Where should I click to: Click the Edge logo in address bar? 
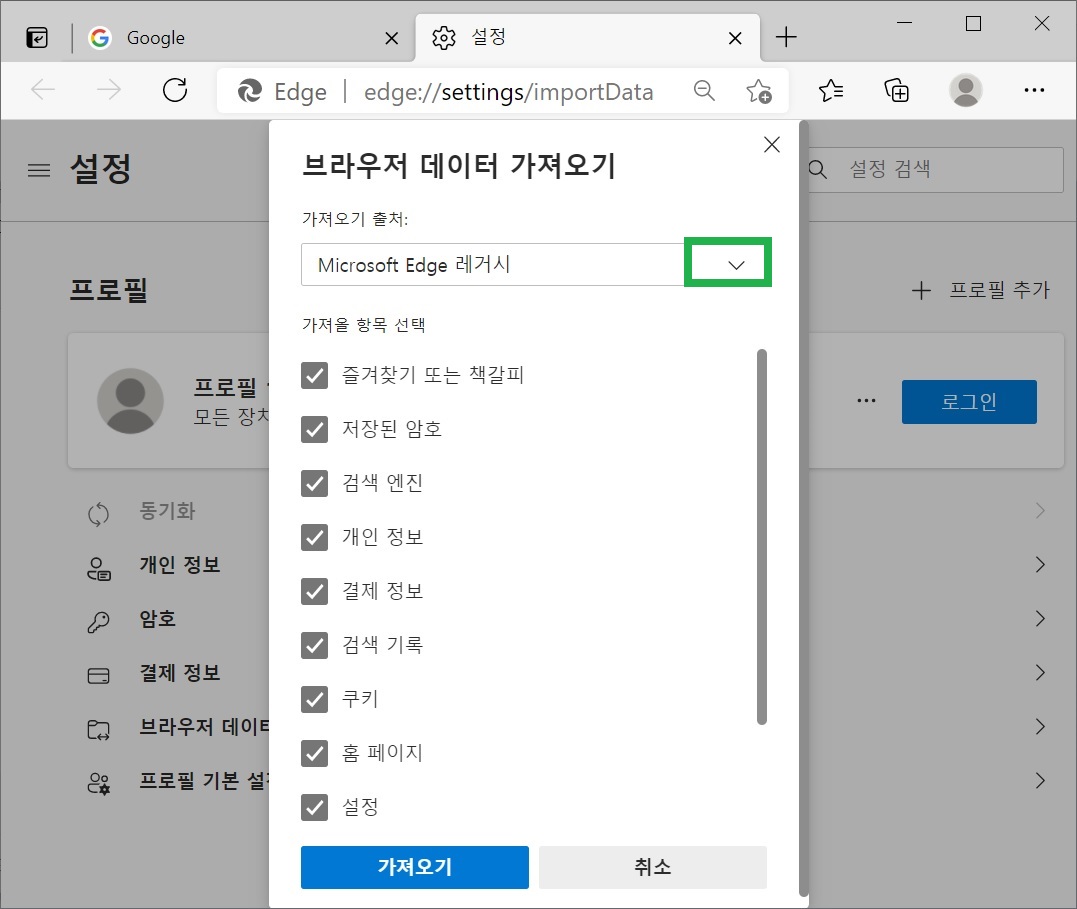[249, 91]
